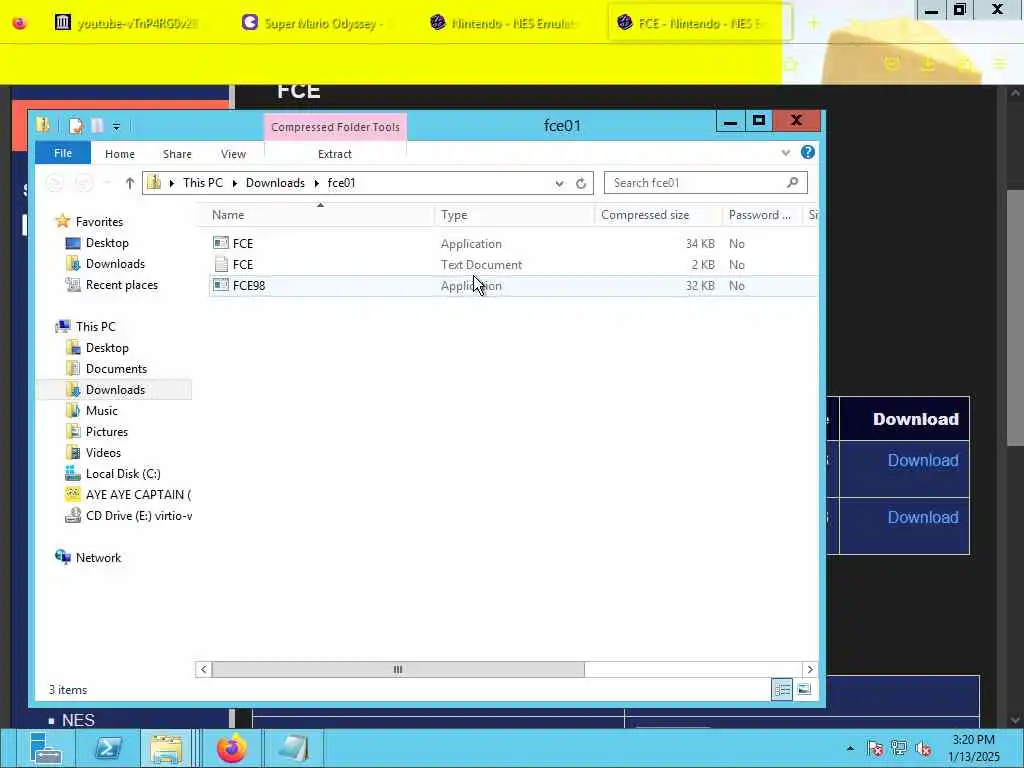Click the muted speaker tray icon

923,748
